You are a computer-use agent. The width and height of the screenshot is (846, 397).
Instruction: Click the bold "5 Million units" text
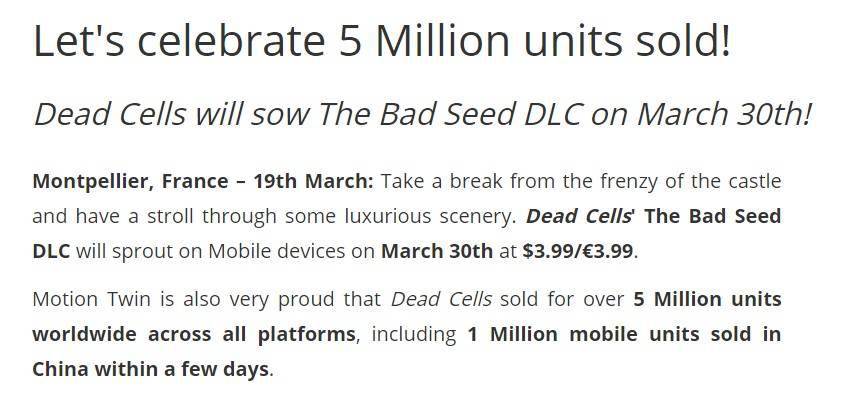[707, 299]
